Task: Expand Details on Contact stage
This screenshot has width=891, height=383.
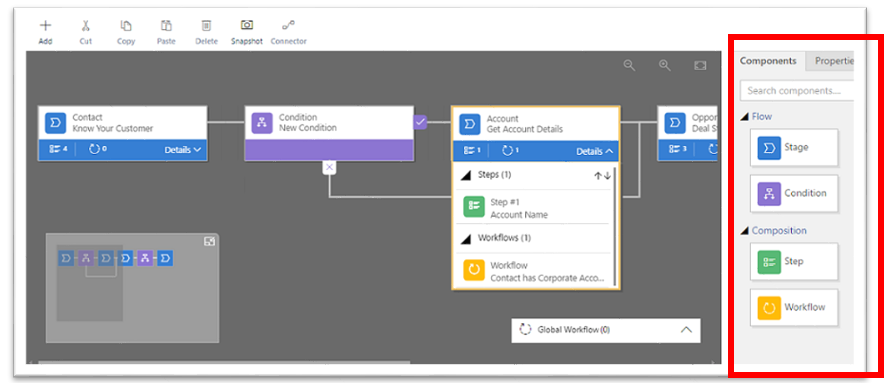Action: pyautogui.click(x=183, y=150)
